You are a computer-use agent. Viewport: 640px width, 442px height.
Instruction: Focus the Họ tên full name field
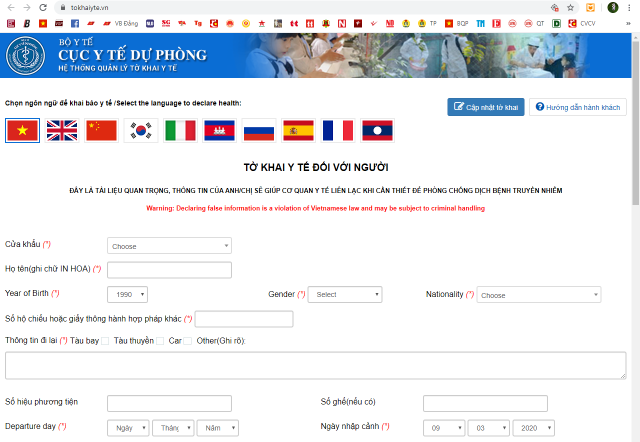click(x=169, y=270)
